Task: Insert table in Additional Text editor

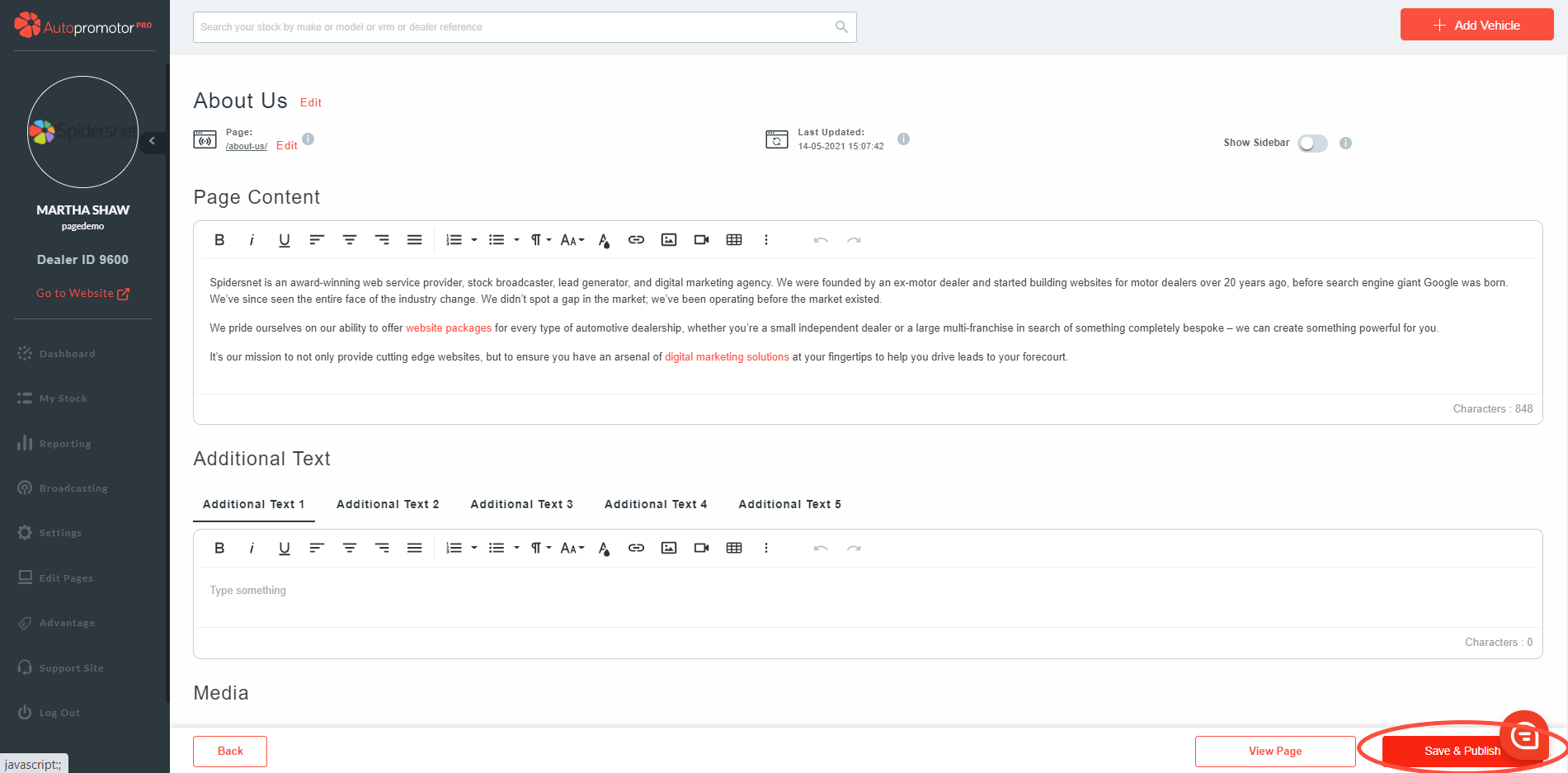Action: pos(734,548)
